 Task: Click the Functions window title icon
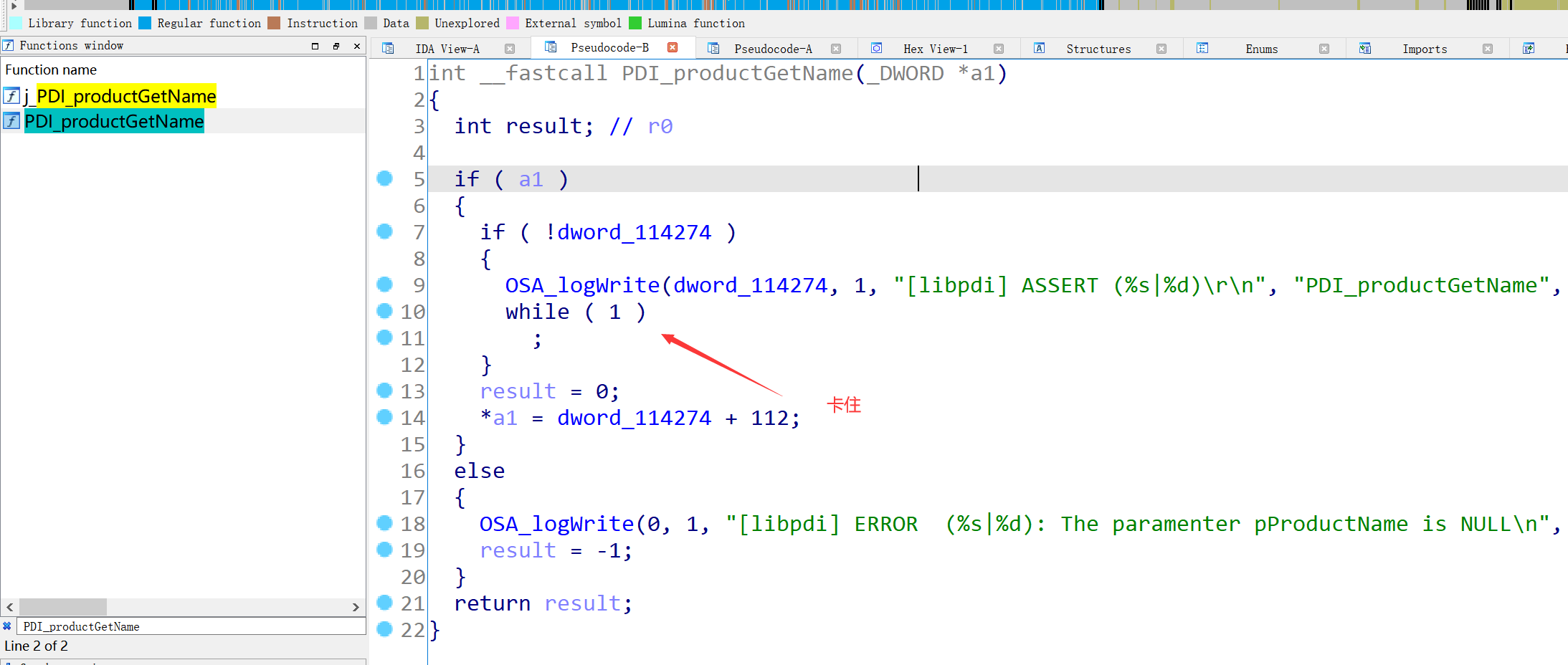point(9,45)
